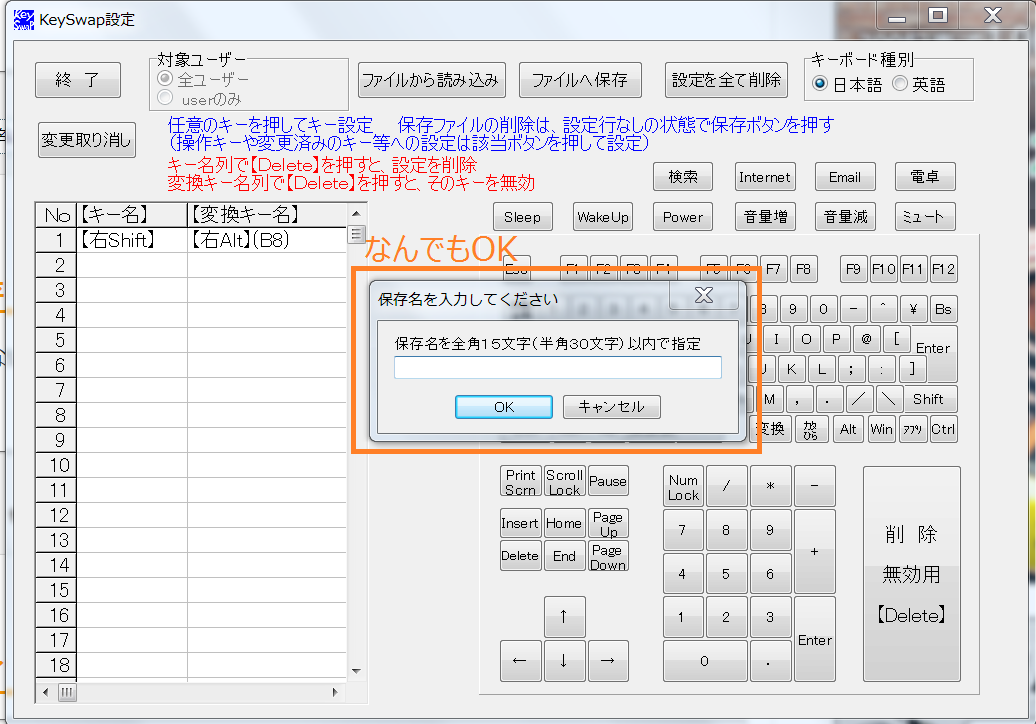1036x724 pixels.
Task: Click the save name text field
Action: [557, 368]
